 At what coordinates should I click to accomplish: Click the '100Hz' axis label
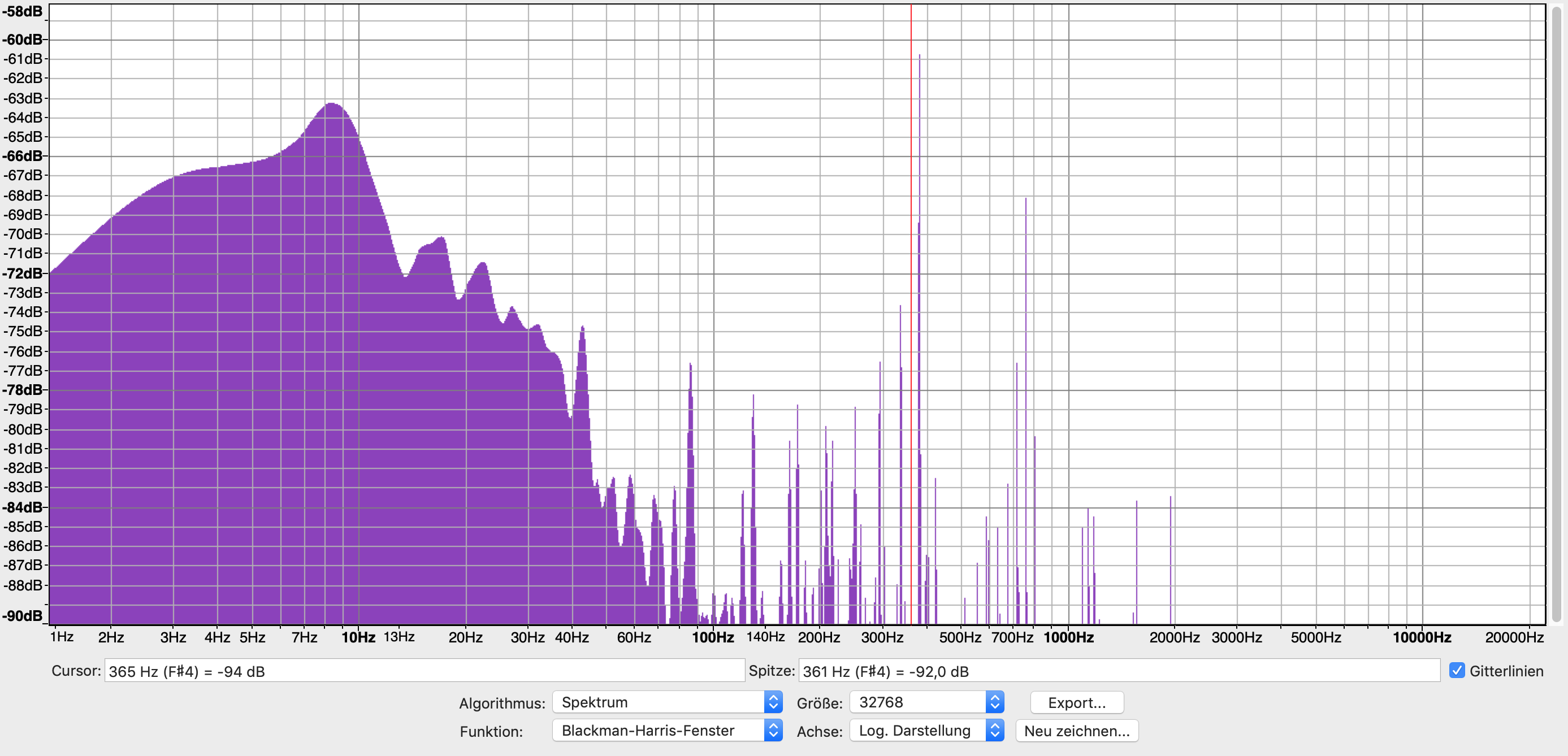[x=713, y=637]
